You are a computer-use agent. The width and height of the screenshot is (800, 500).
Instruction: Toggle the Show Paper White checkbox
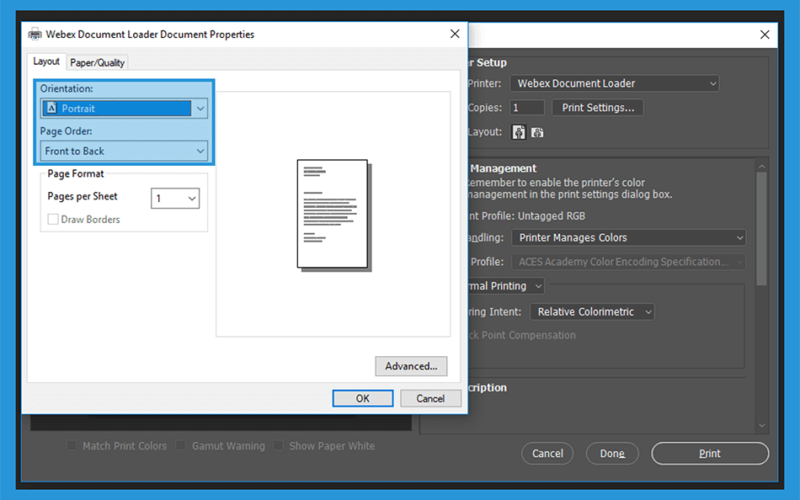point(278,445)
